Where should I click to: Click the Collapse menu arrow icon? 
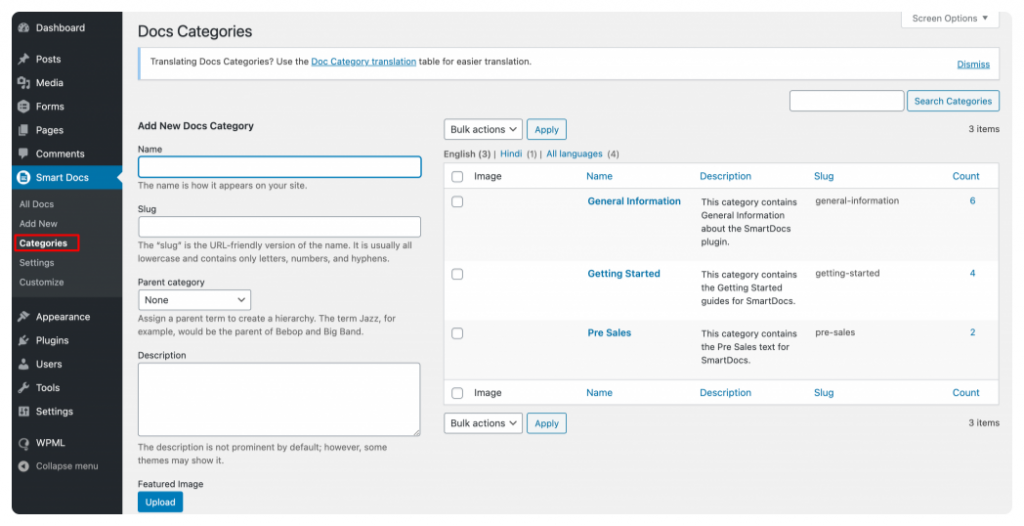pyautogui.click(x=24, y=466)
